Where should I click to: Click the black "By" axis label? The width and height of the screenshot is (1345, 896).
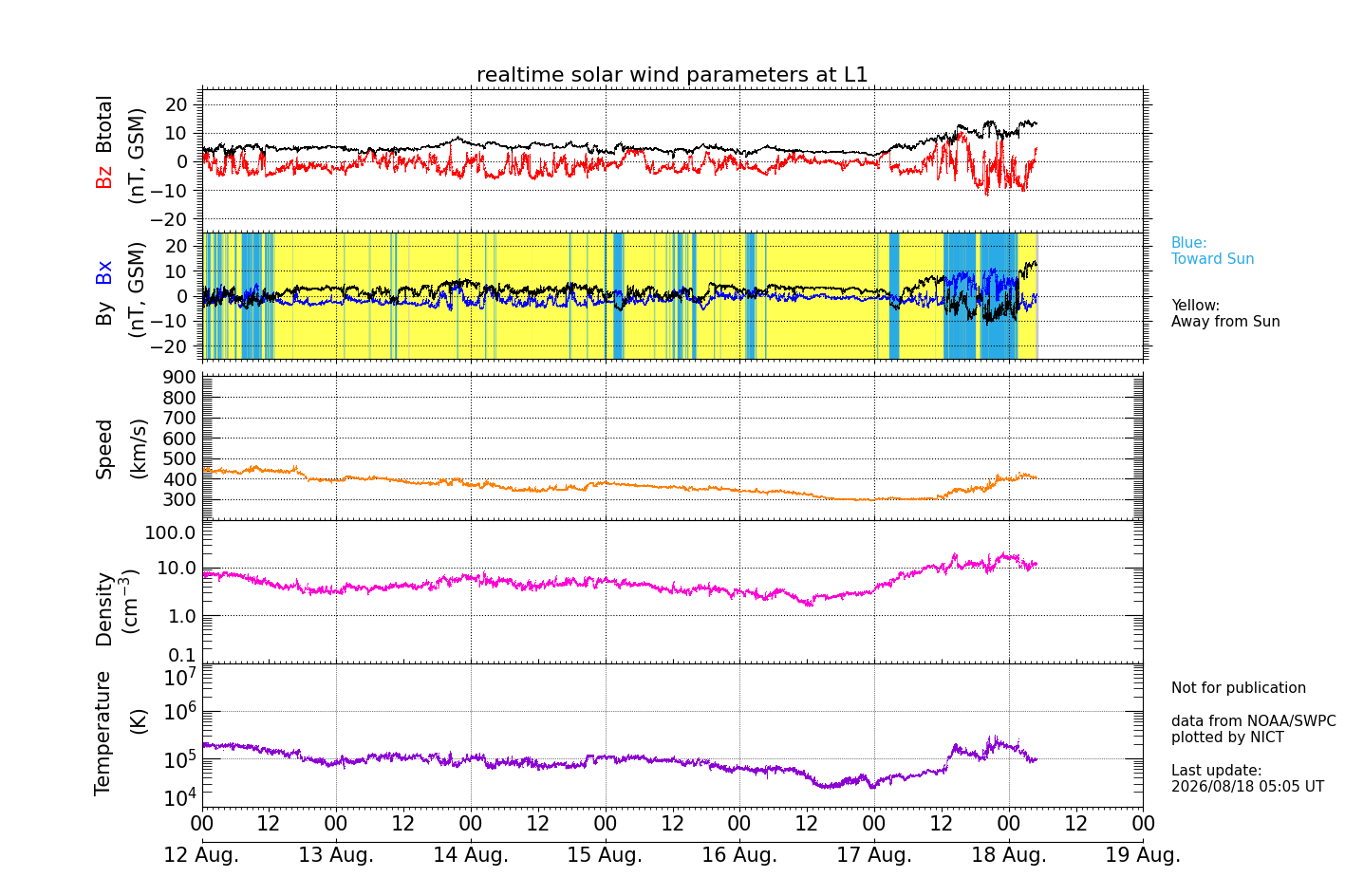point(104,313)
